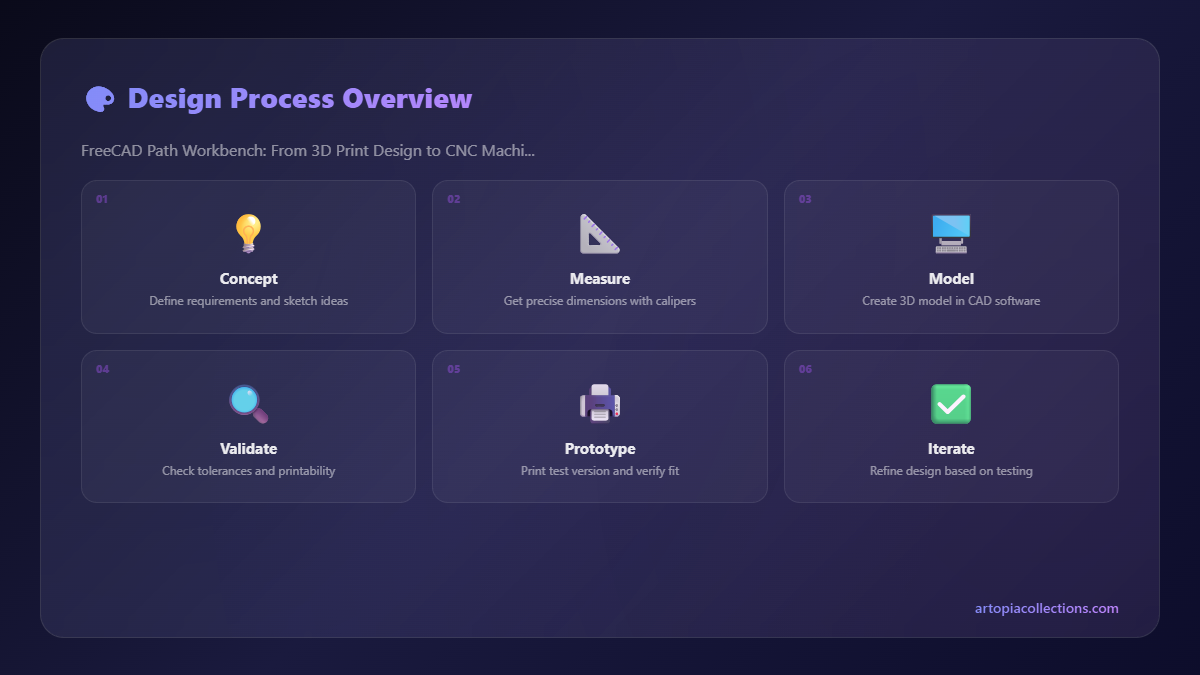
Task: Click the Concept card title
Action: pos(247,278)
